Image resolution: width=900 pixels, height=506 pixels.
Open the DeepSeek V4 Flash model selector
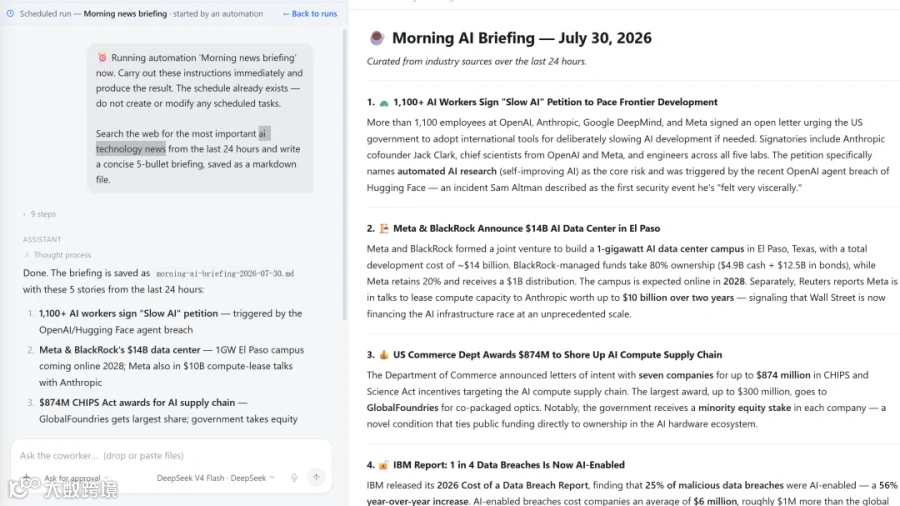coord(216,478)
